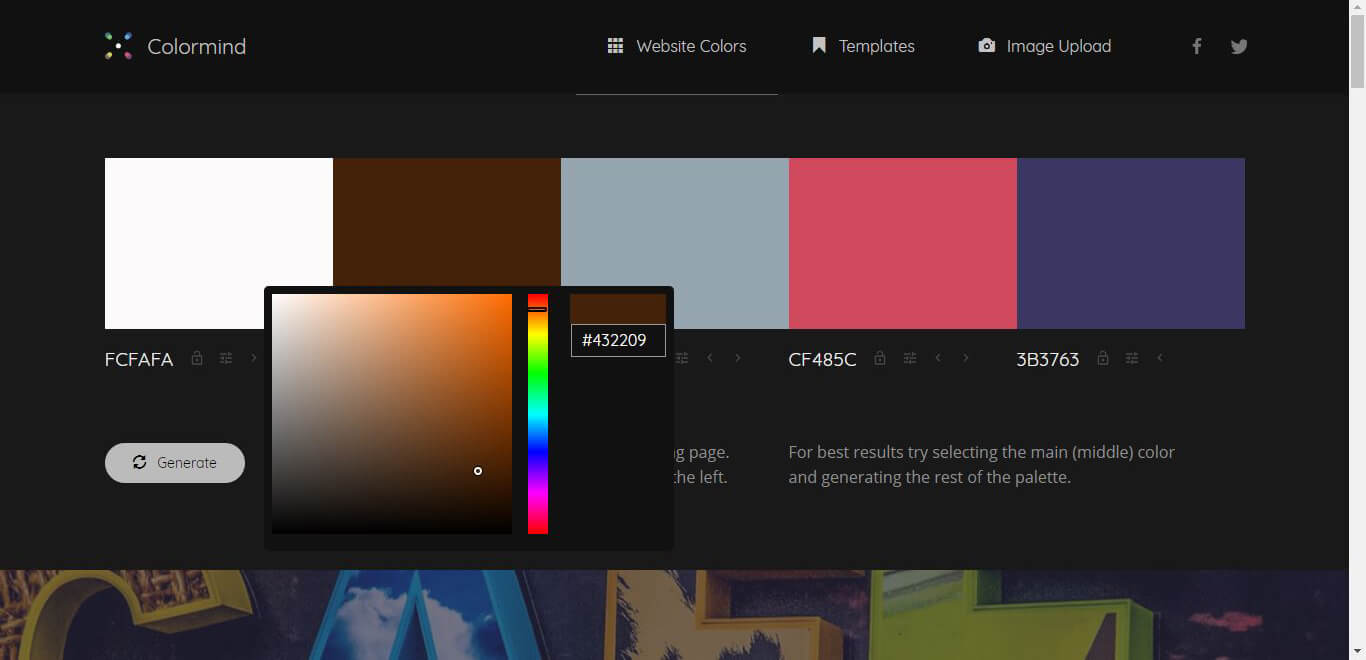
Task: Move CF485C color left with arrow
Action: tap(938, 357)
